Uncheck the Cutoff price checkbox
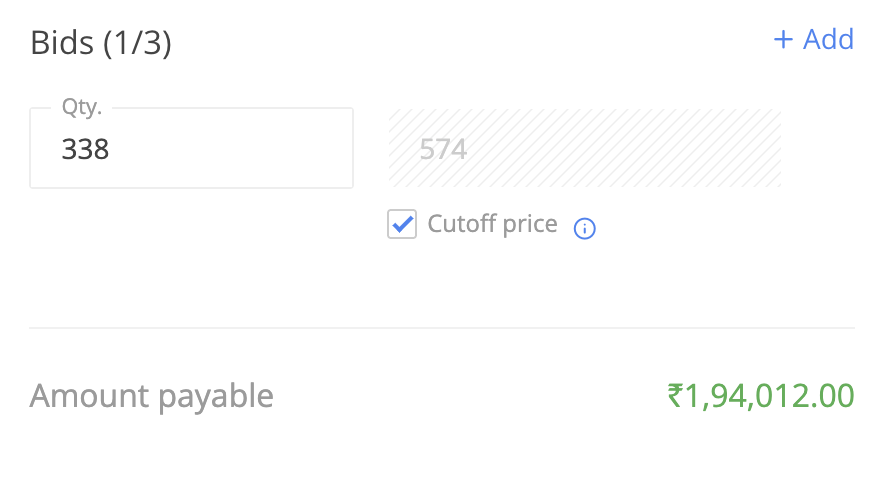This screenshot has width=881, height=493. click(x=402, y=224)
